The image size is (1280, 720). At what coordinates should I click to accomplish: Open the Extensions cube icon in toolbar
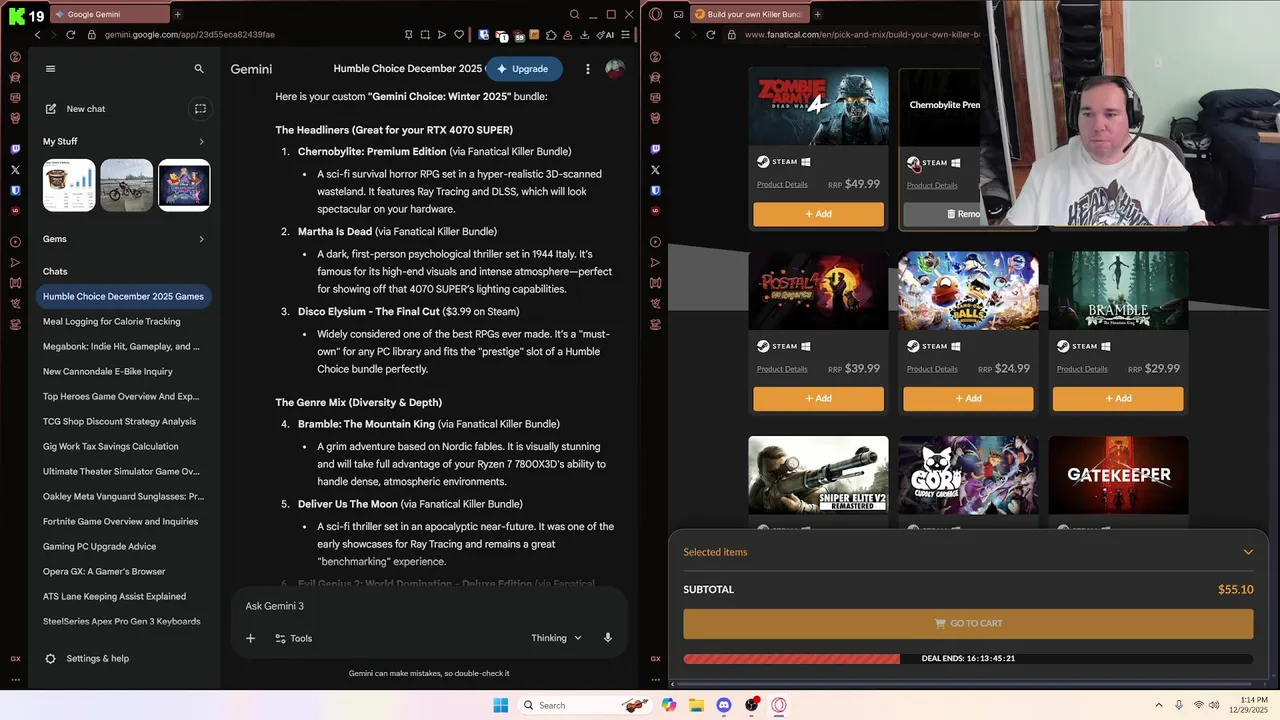pos(551,34)
